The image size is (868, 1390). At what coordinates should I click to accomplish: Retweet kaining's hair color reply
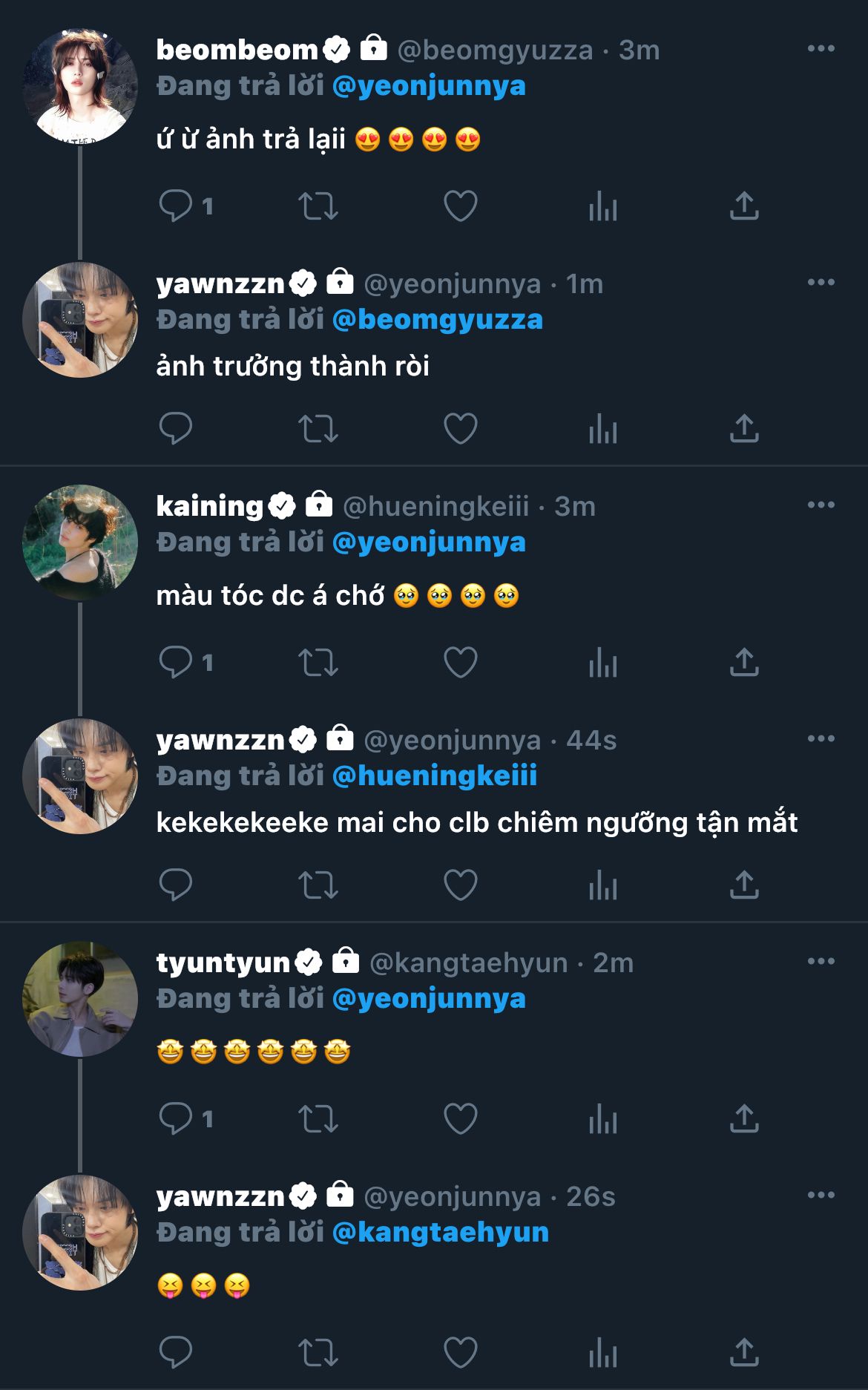point(318,663)
